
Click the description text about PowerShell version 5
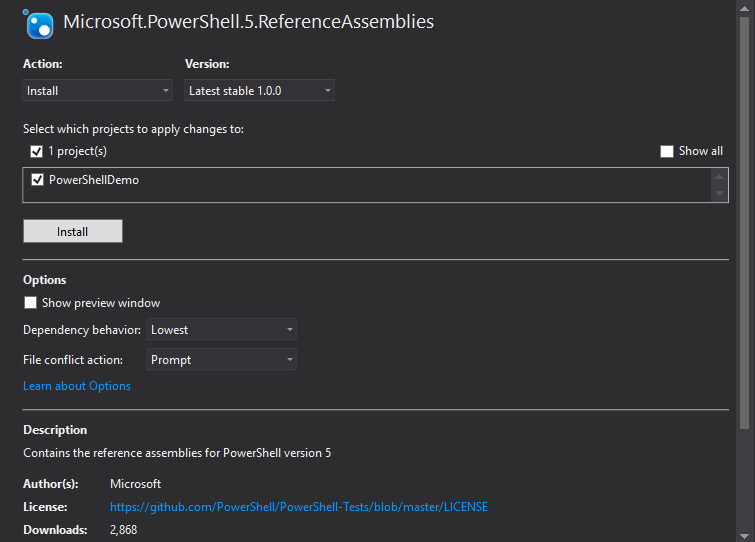tap(177, 453)
